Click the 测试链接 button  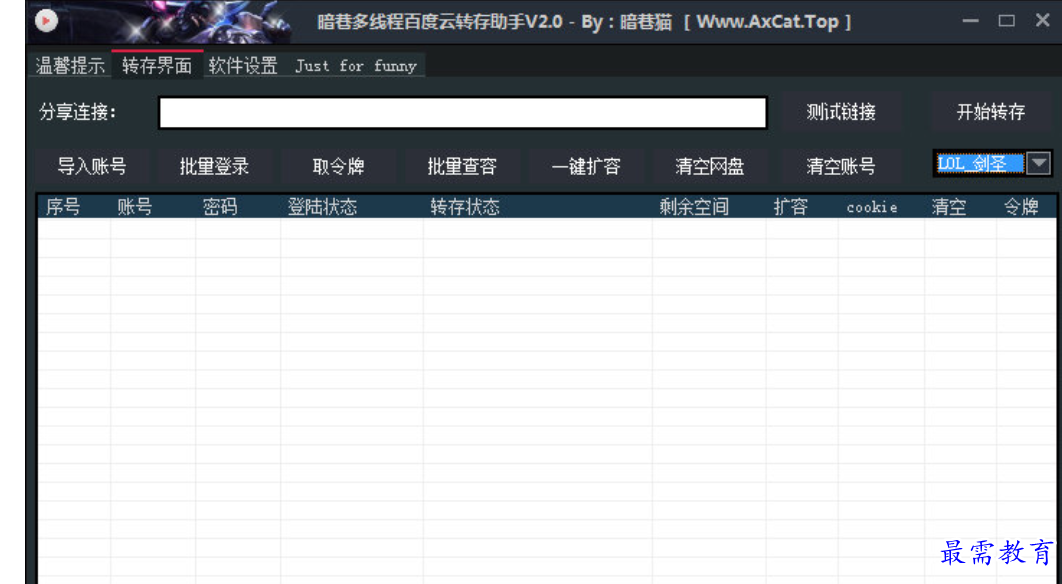click(x=841, y=112)
